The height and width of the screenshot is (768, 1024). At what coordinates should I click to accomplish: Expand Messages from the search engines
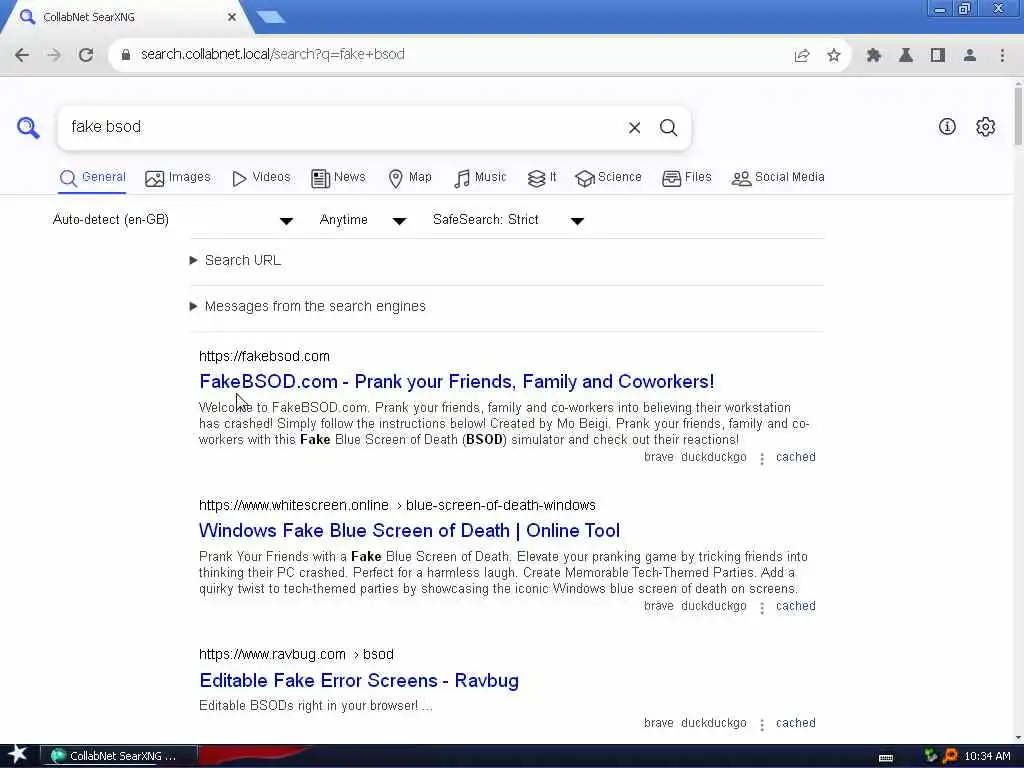(307, 306)
